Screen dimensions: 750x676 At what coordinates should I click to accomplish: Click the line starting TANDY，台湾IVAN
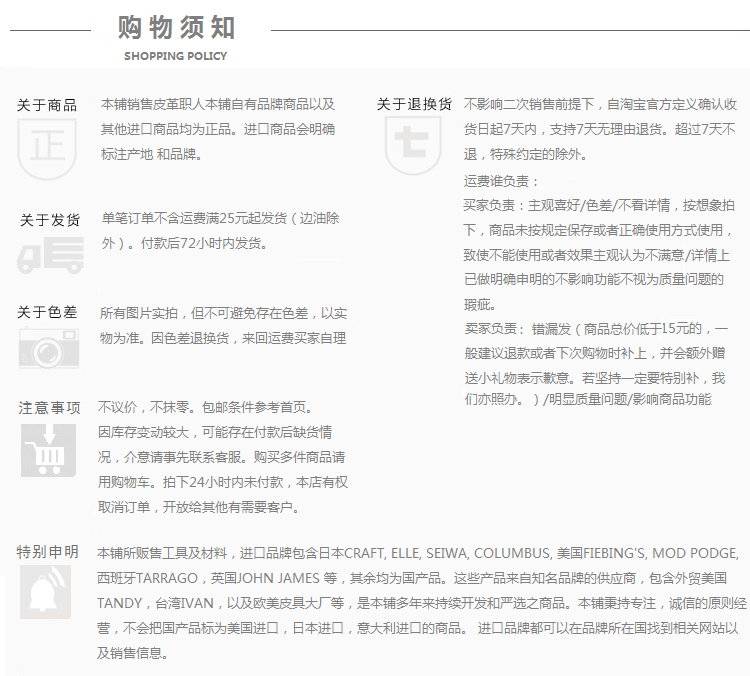pos(421,603)
